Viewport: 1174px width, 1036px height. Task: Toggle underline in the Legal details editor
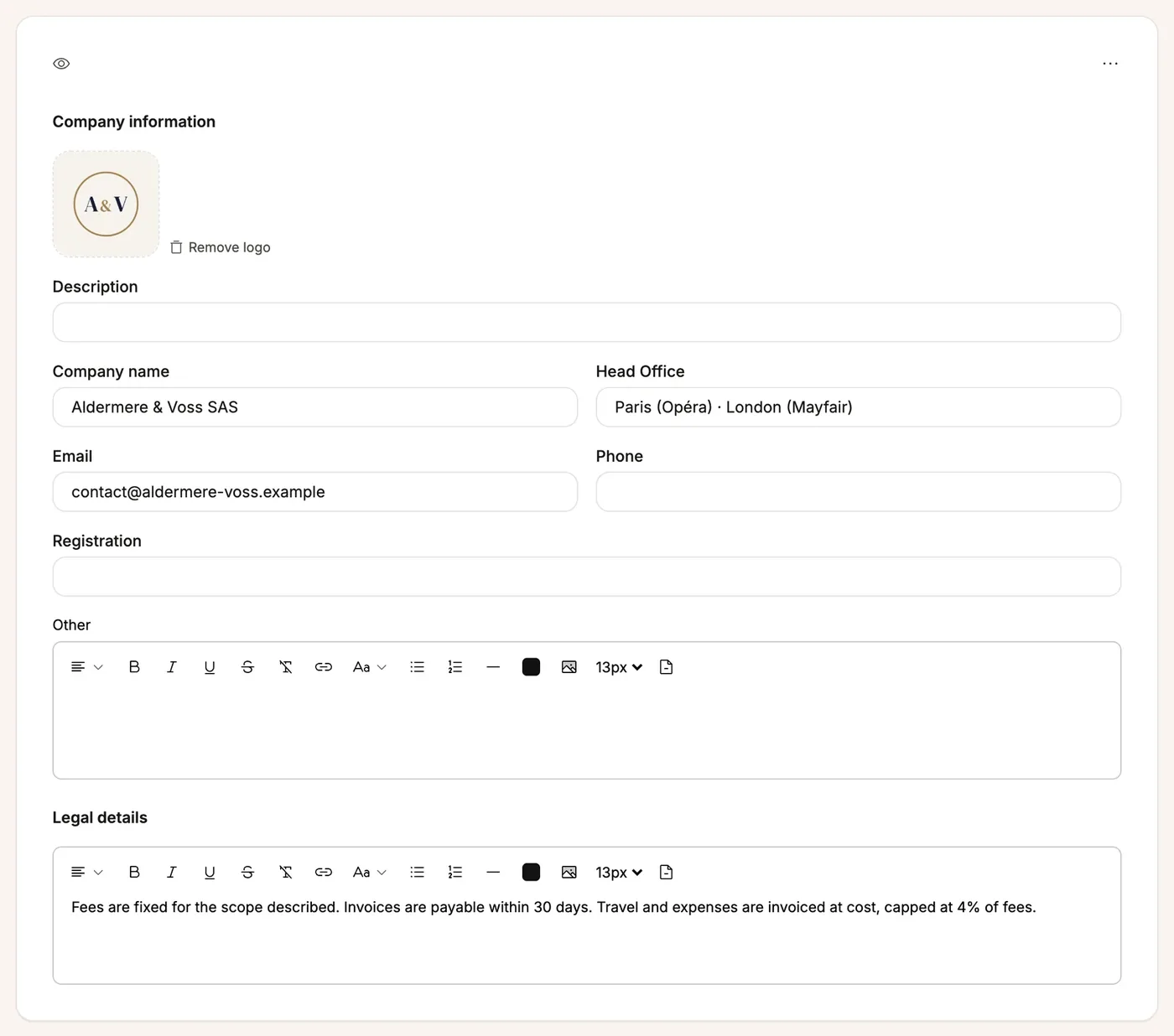coord(210,873)
